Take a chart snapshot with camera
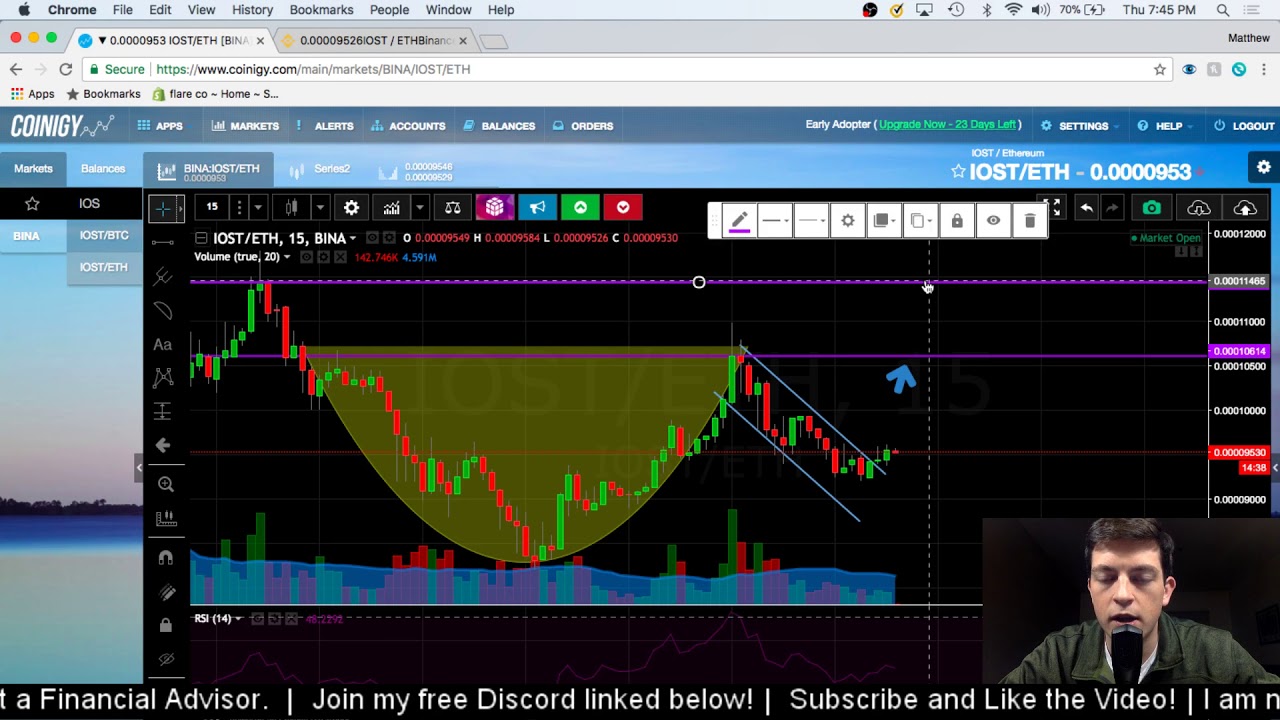 pos(1152,207)
